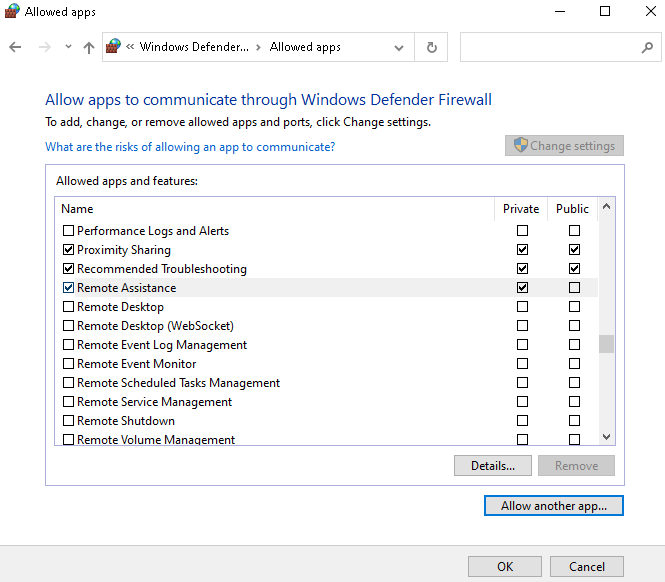Click list scrollbar up arrow
This screenshot has width=665, height=582.
click(x=606, y=207)
